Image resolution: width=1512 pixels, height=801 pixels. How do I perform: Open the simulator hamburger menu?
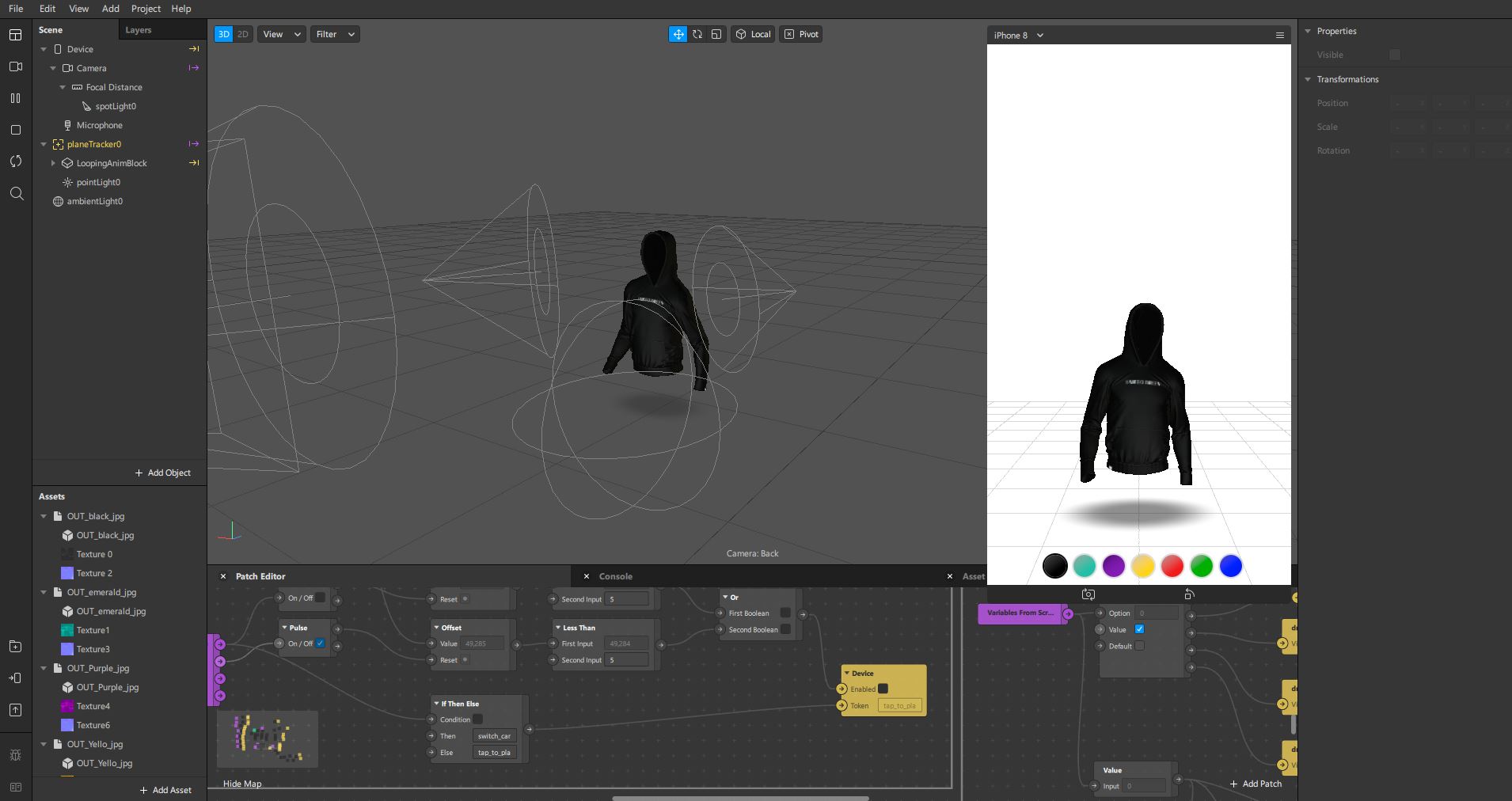pyautogui.click(x=1279, y=35)
